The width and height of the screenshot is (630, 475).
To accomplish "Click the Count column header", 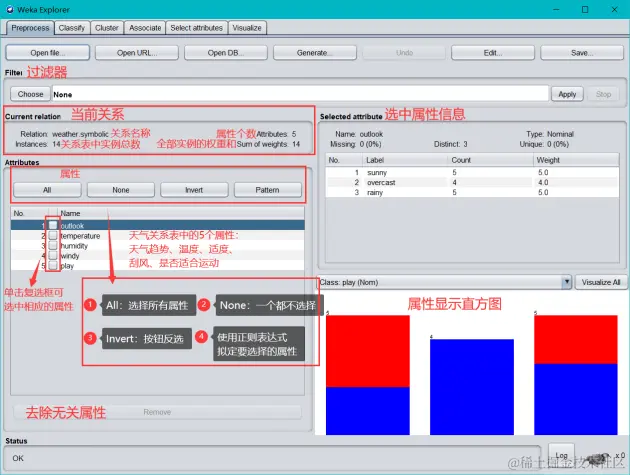I will click(x=491, y=160).
